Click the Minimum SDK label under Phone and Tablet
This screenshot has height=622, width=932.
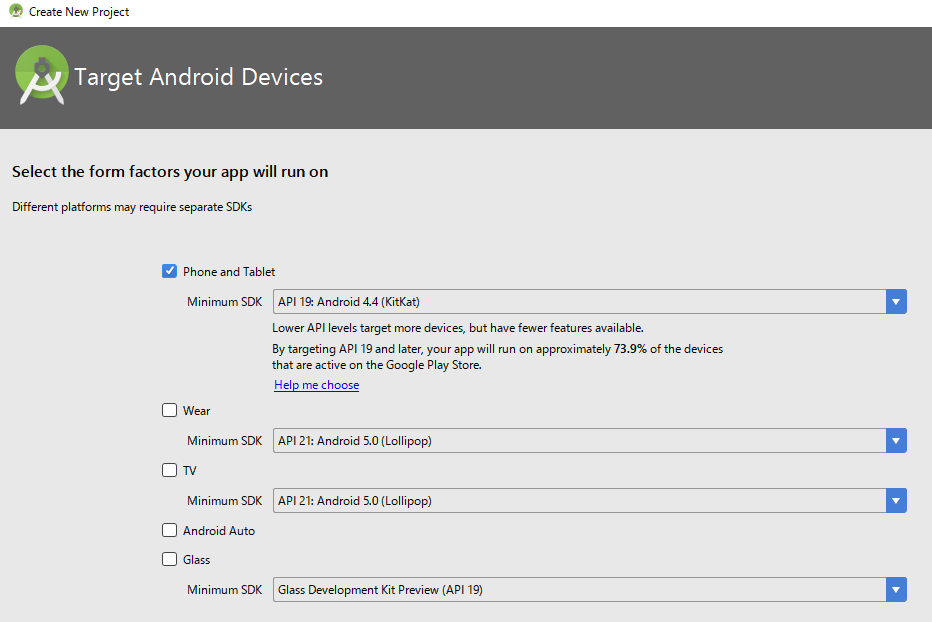pyautogui.click(x=224, y=301)
